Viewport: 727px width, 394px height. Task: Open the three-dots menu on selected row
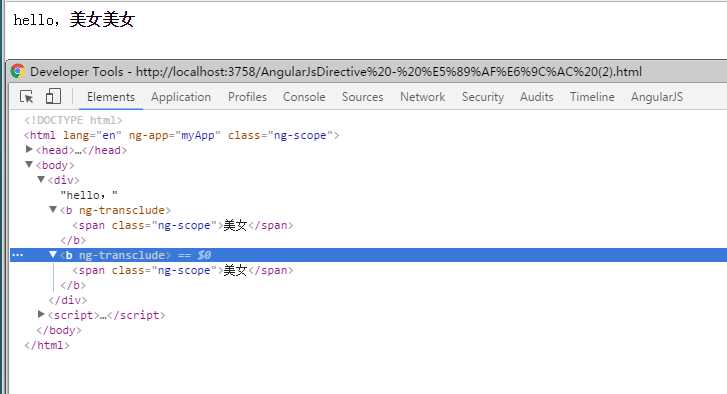point(18,255)
